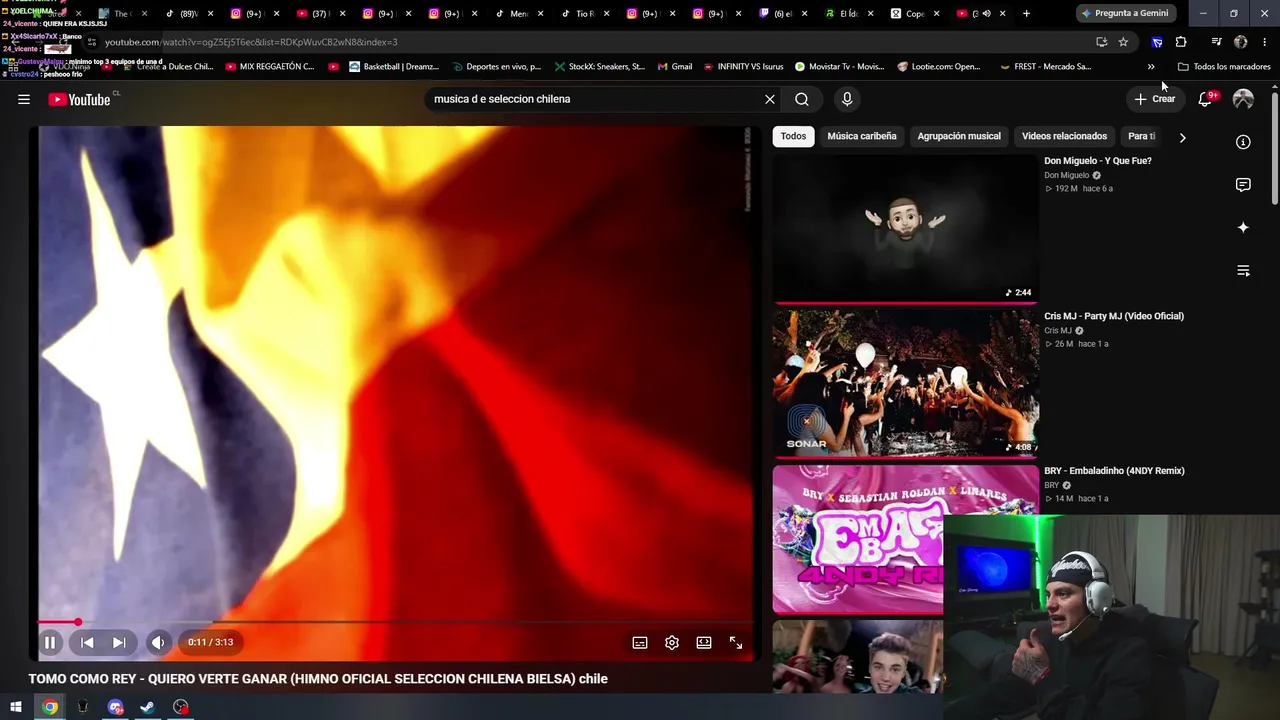
Task: Seek on the video progress bar
Action: coord(395,622)
